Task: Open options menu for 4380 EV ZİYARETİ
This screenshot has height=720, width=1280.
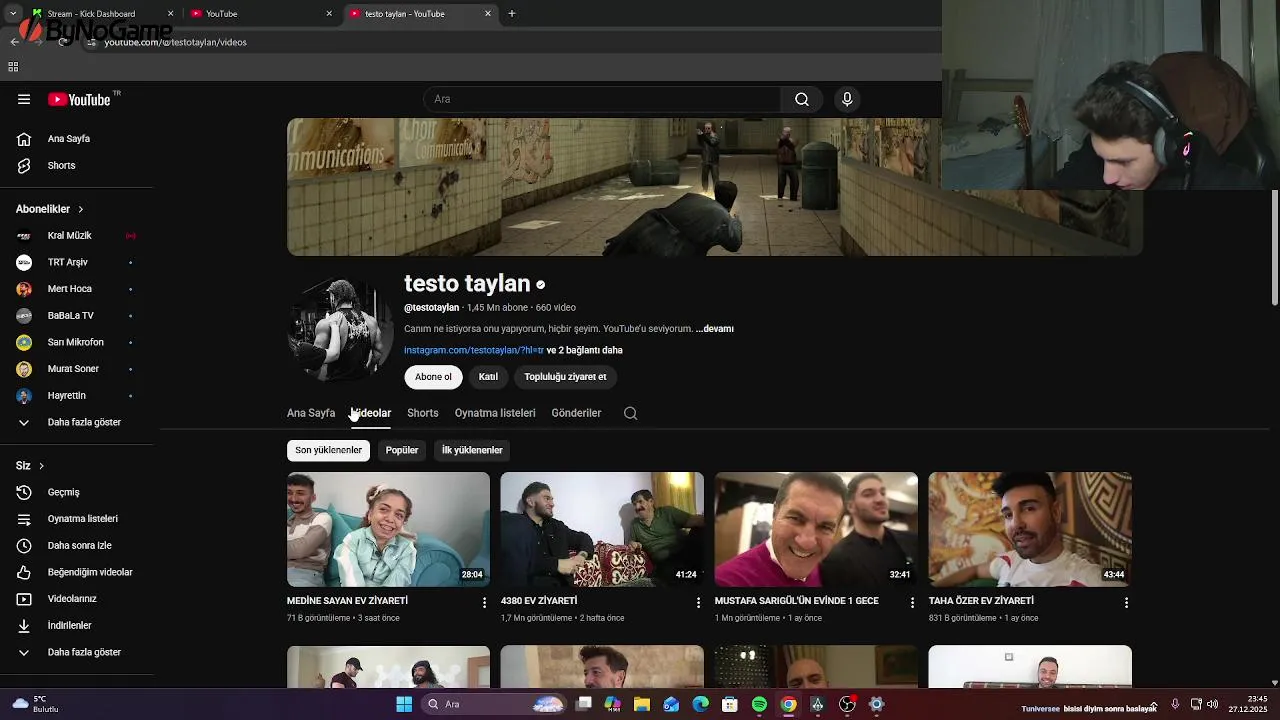Action: [x=698, y=603]
